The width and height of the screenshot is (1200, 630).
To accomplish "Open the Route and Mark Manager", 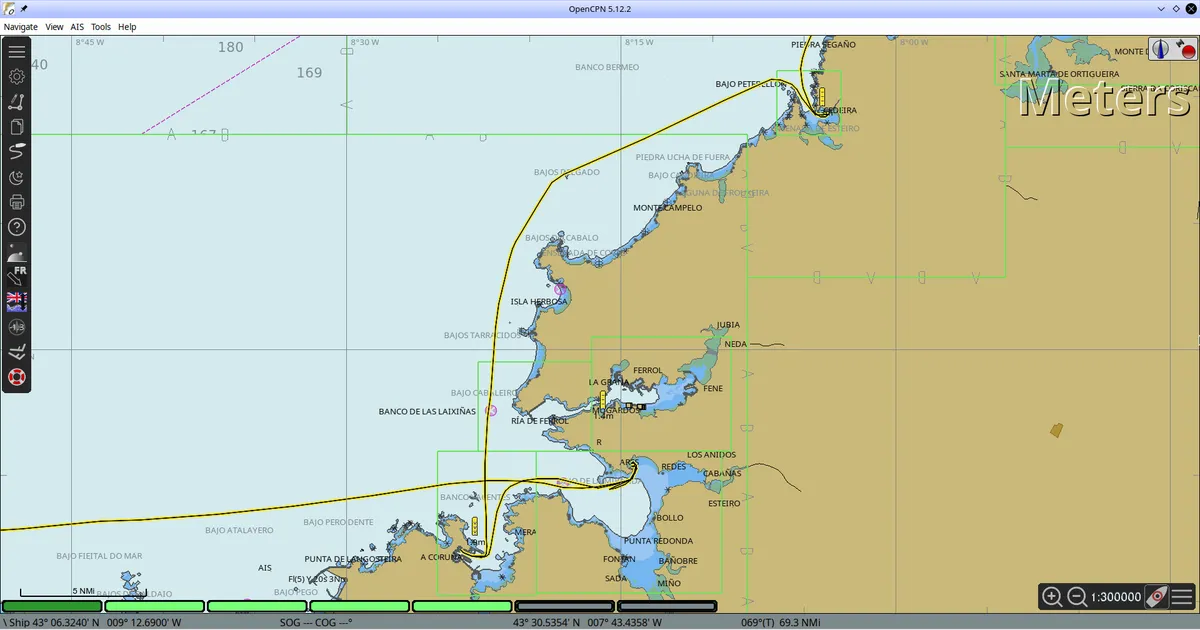I will tap(17, 127).
